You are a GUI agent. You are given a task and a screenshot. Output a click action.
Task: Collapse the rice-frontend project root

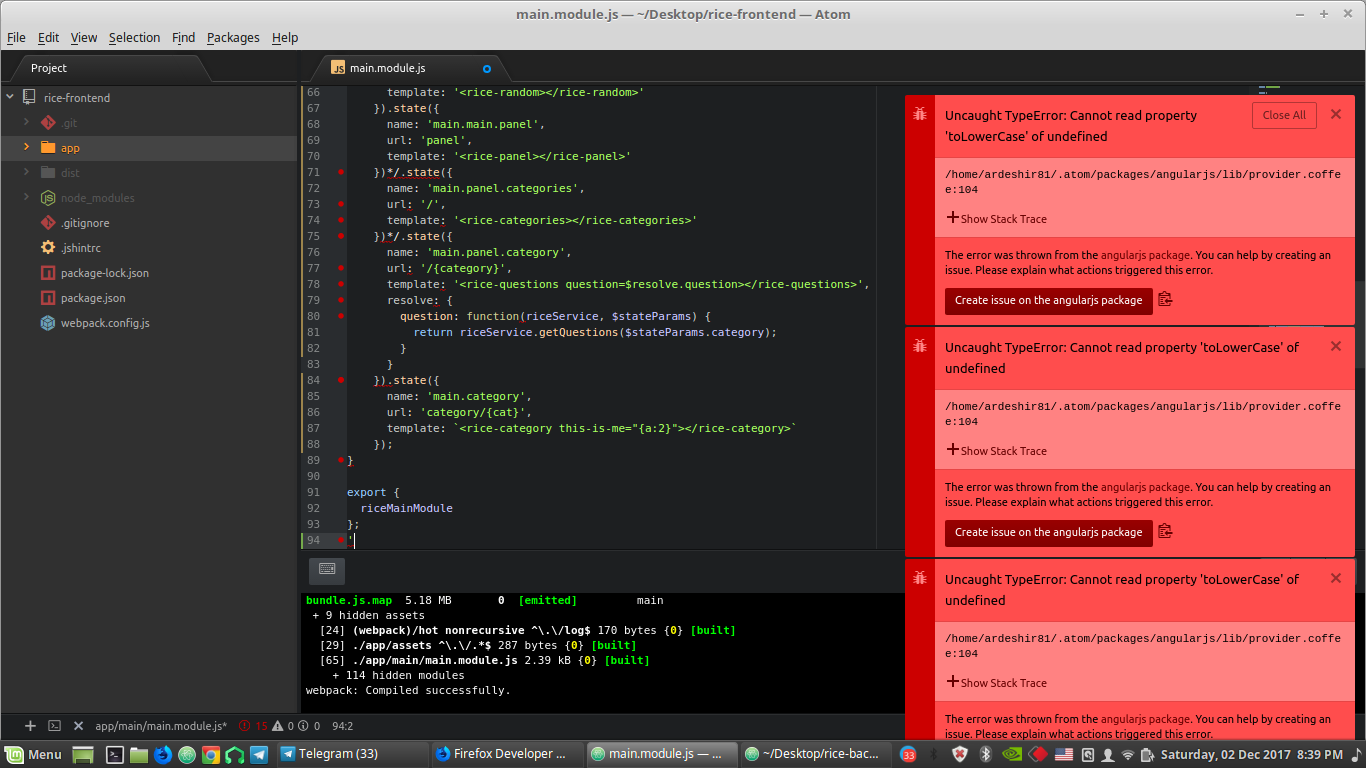[10, 98]
